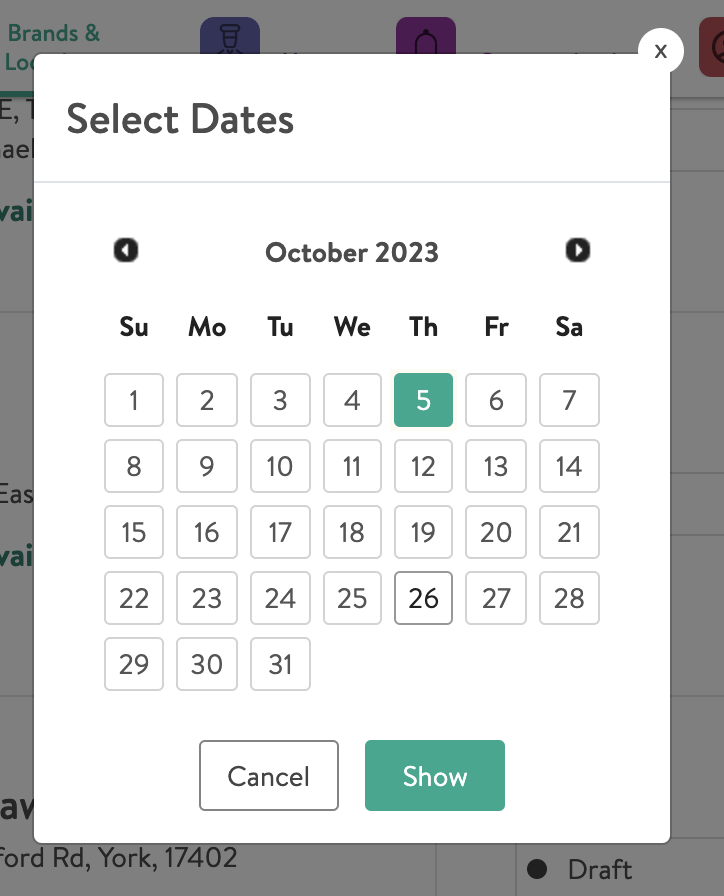Close the Select Dates dialog
This screenshot has height=896, width=724.
pos(660,51)
